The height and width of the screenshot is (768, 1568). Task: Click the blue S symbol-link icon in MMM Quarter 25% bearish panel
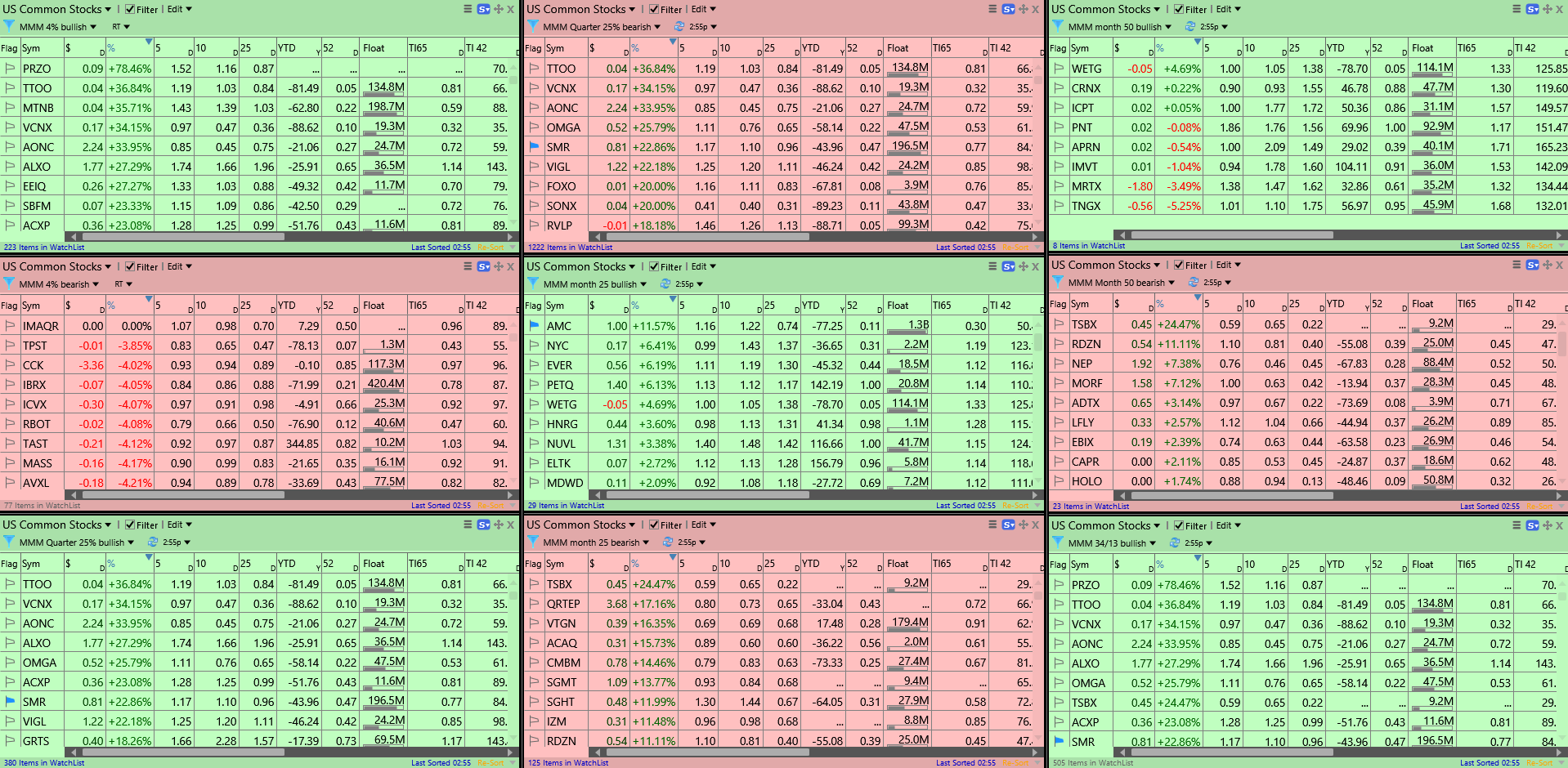pyautogui.click(x=1008, y=9)
